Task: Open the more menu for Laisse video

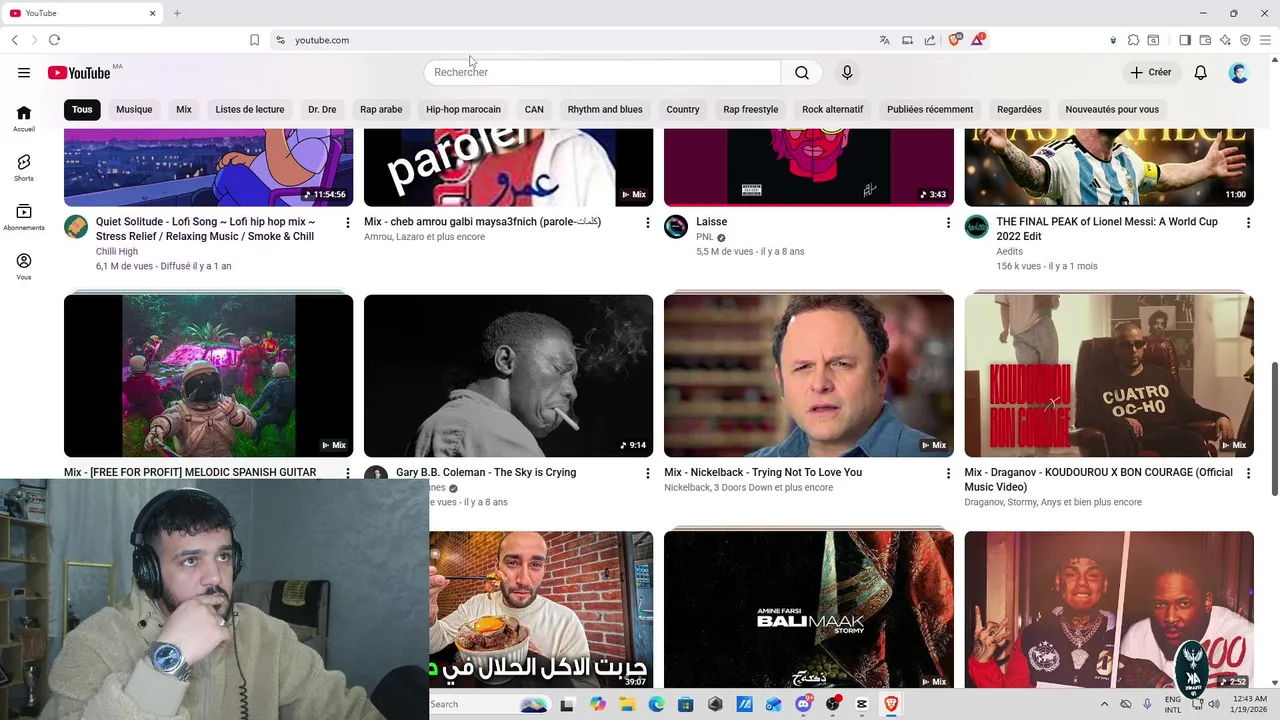Action: coord(948,223)
